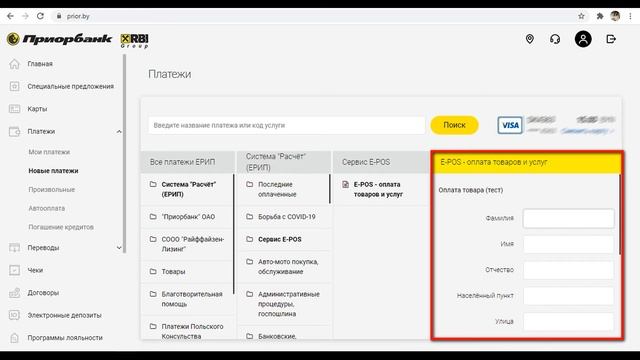This screenshot has width=640, height=360.
Task: Open Чеки in the sidebar
Action: [35, 270]
